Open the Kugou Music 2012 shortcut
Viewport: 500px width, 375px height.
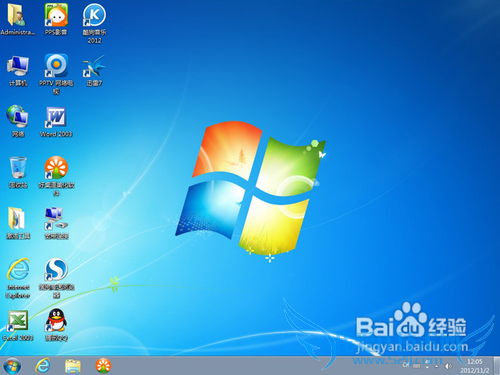(x=94, y=15)
